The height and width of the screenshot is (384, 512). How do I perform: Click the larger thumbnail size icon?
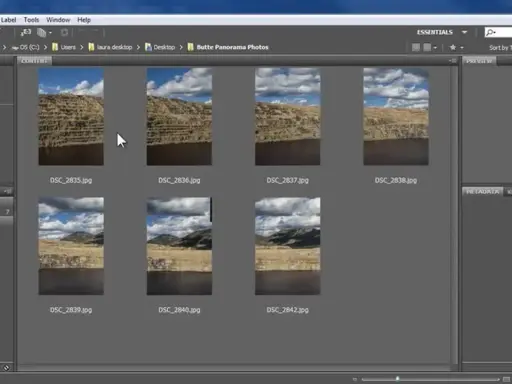tap(507, 379)
